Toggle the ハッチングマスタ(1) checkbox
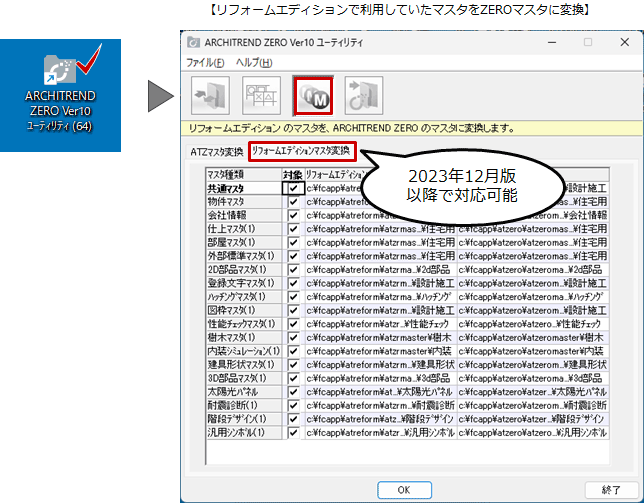644x503 pixels. pyautogui.click(x=293, y=297)
